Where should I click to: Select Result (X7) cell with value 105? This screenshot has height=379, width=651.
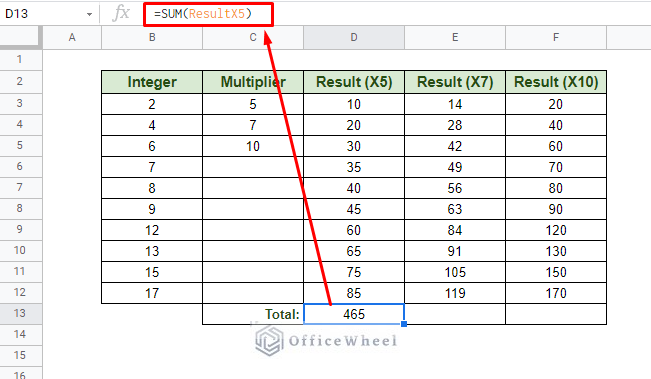[x=455, y=272]
